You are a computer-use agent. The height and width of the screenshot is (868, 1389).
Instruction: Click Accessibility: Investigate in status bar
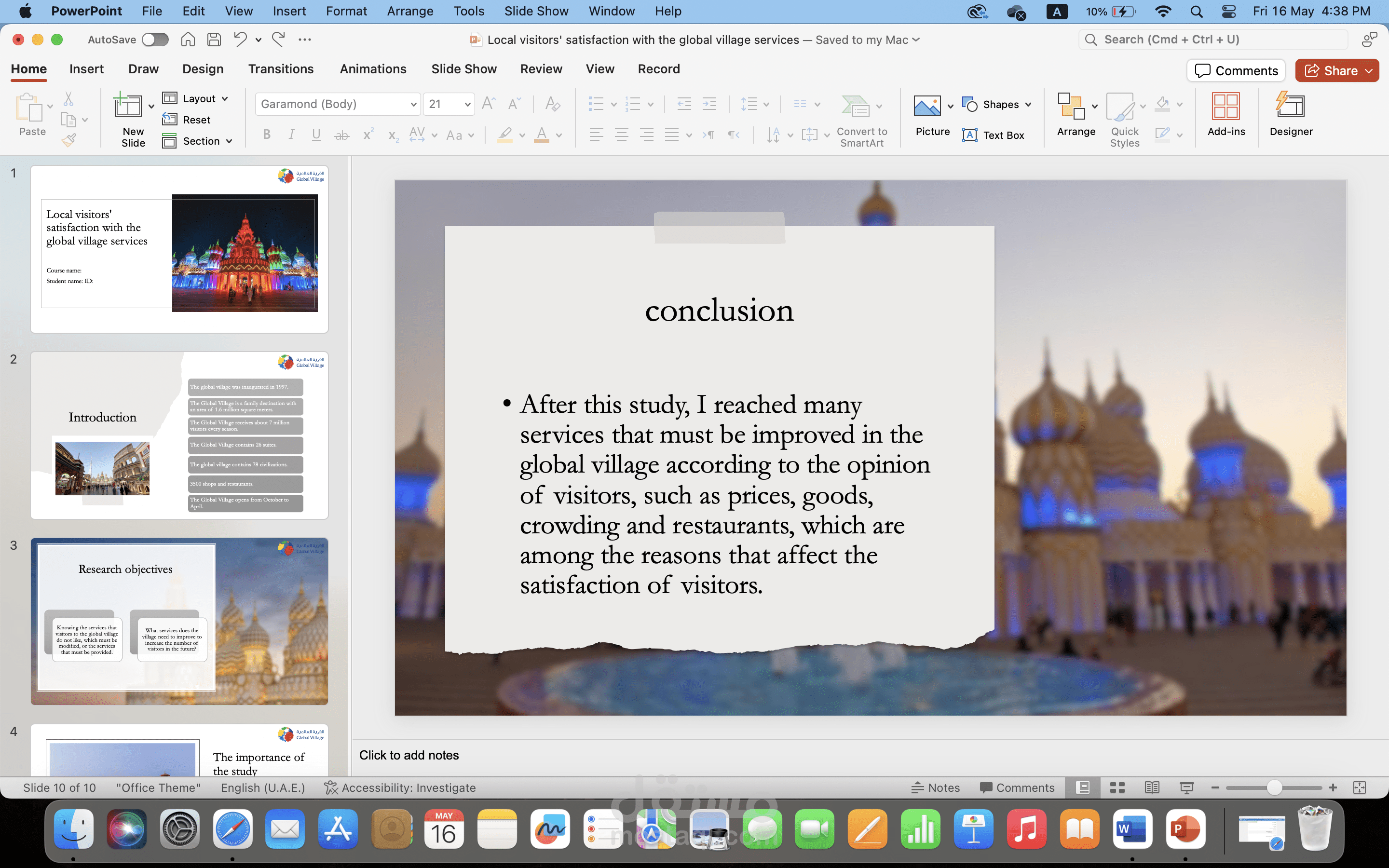point(400,787)
